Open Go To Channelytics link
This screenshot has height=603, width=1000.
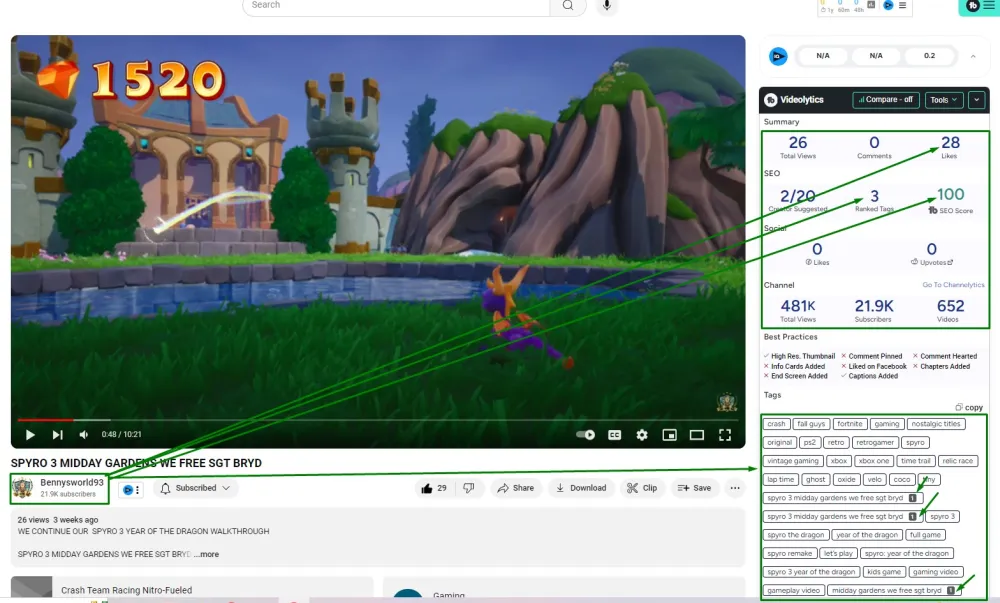pyautogui.click(x=953, y=285)
